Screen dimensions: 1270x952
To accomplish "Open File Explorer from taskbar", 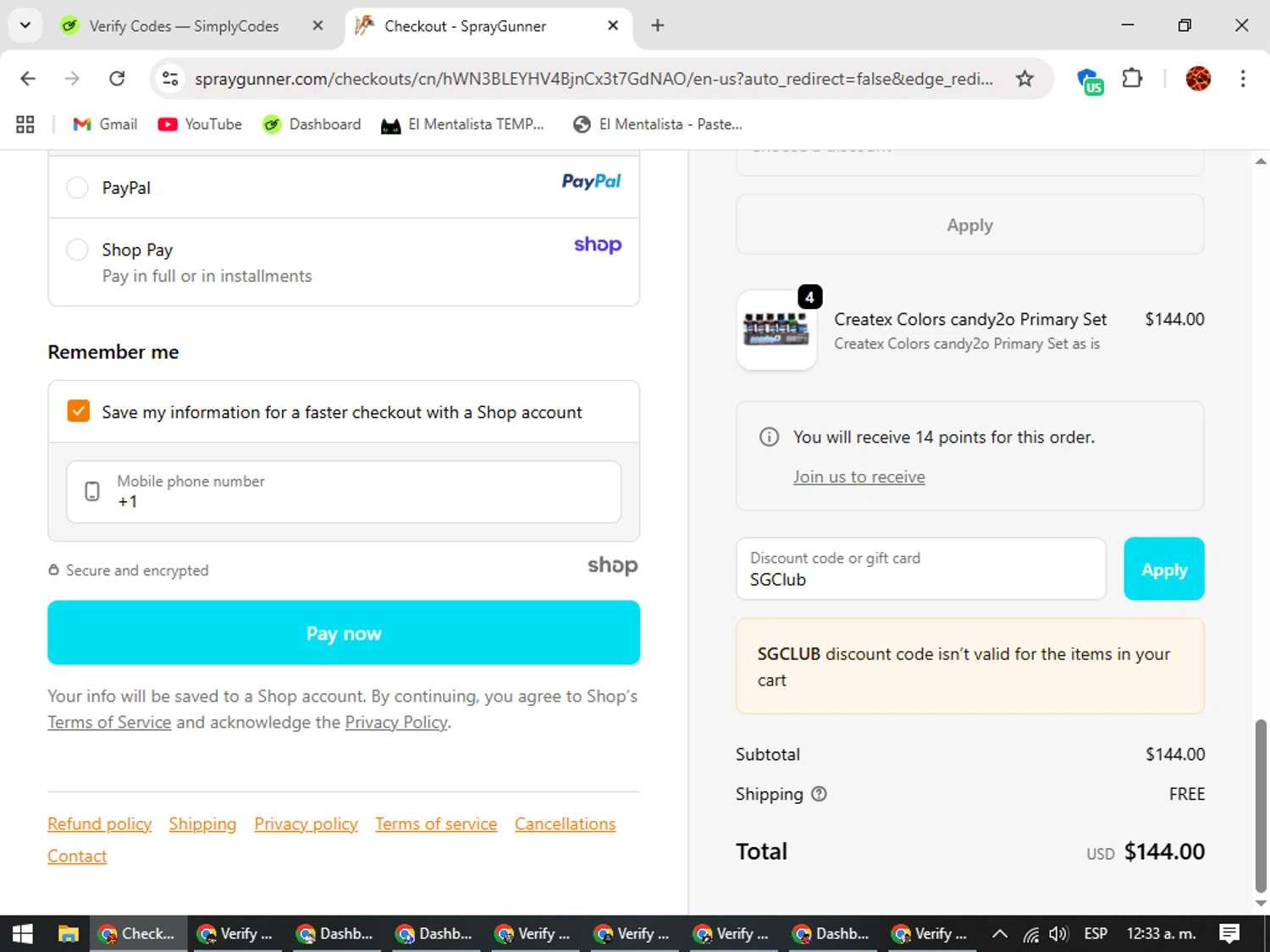I will (x=68, y=933).
